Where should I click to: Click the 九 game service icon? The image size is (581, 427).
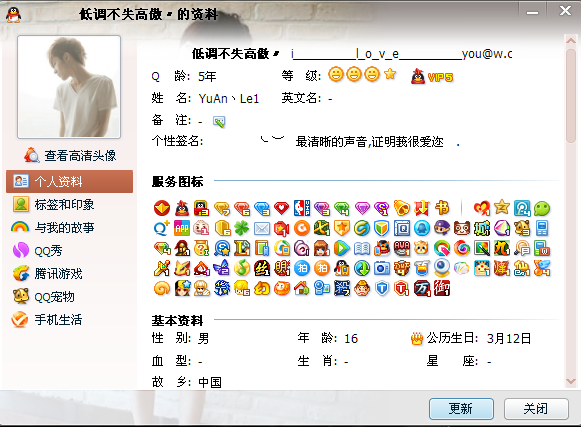click(x=502, y=248)
